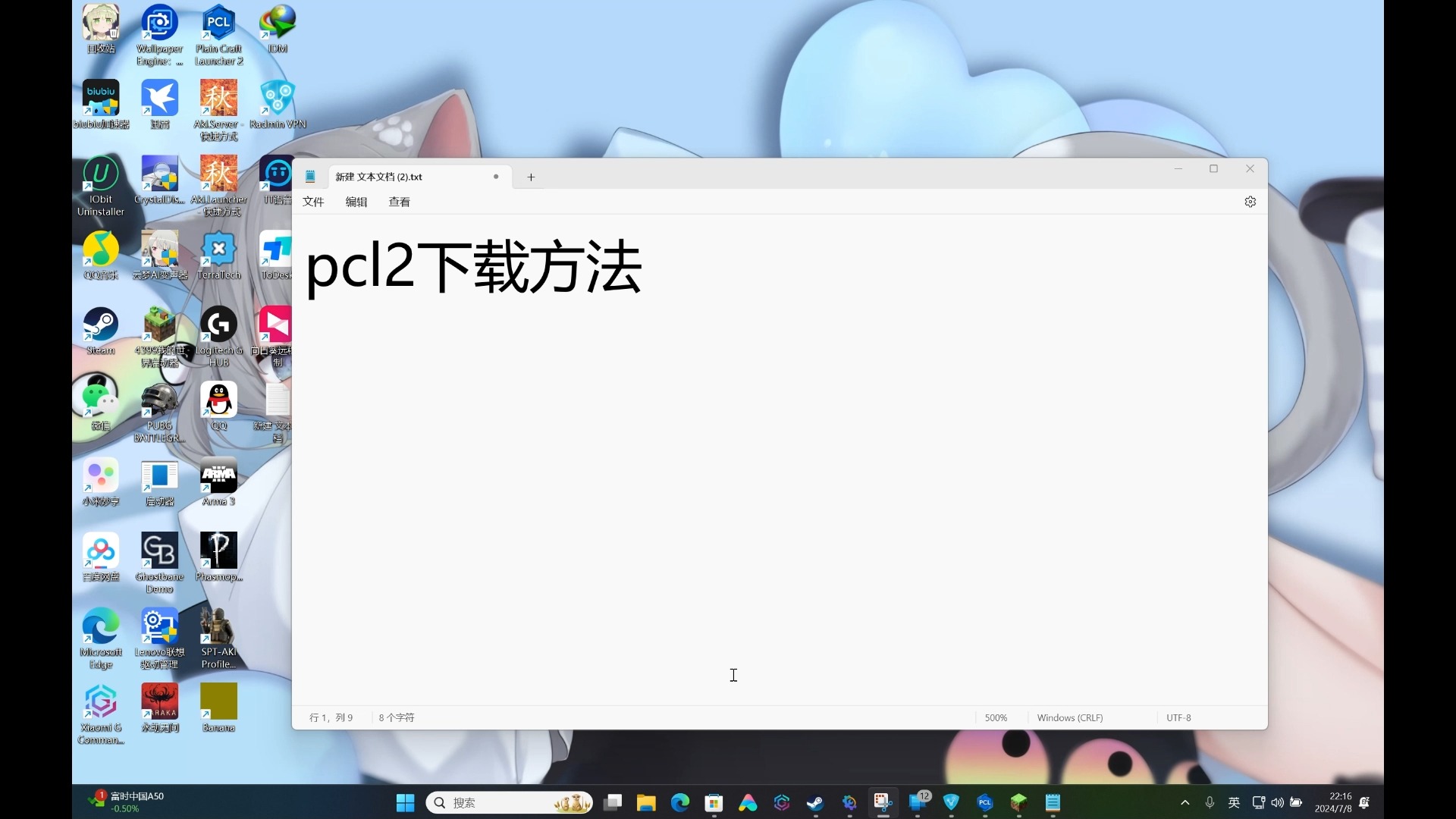The image size is (1456, 819).
Task: Open Minecraft from the taskbar
Action: 1018,802
